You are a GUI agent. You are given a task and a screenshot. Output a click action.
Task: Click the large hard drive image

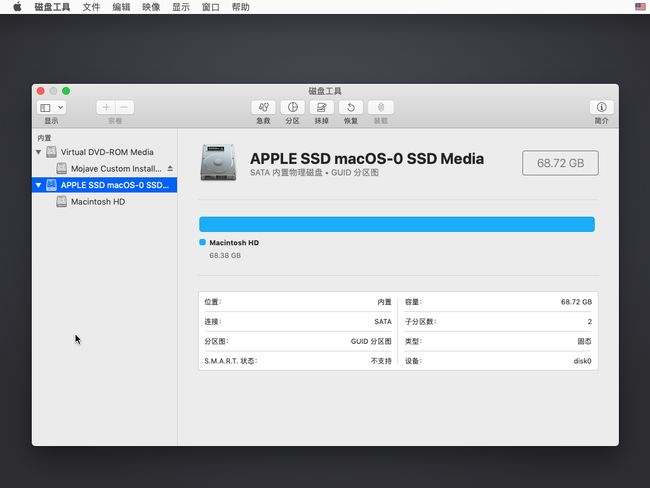point(218,163)
